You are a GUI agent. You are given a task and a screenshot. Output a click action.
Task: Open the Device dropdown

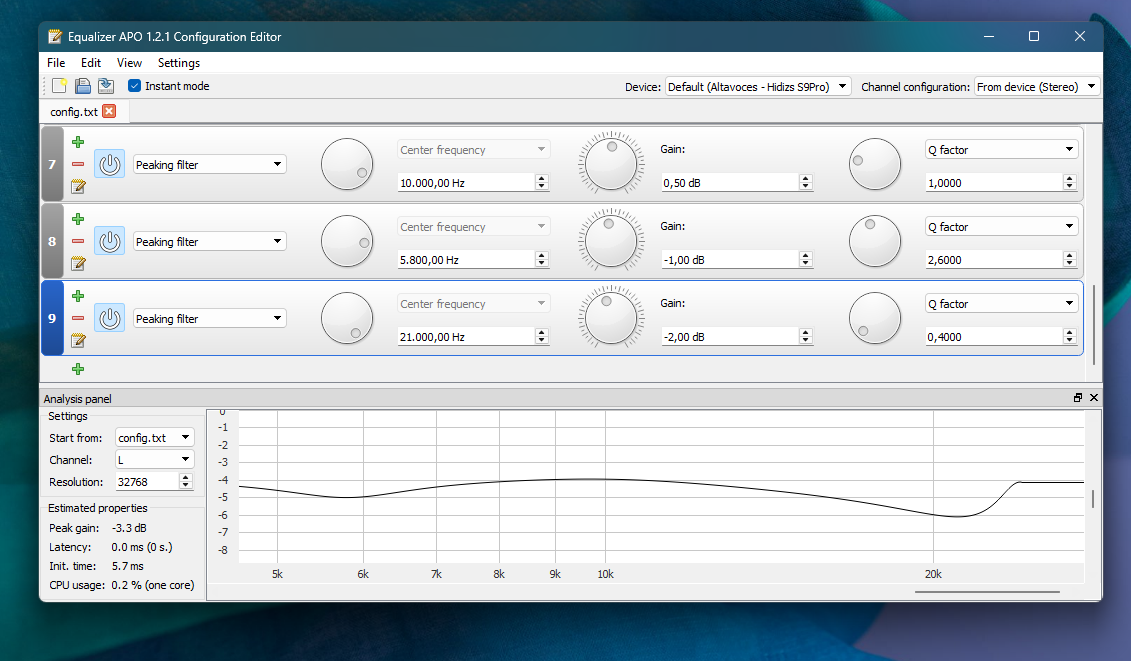(x=758, y=87)
